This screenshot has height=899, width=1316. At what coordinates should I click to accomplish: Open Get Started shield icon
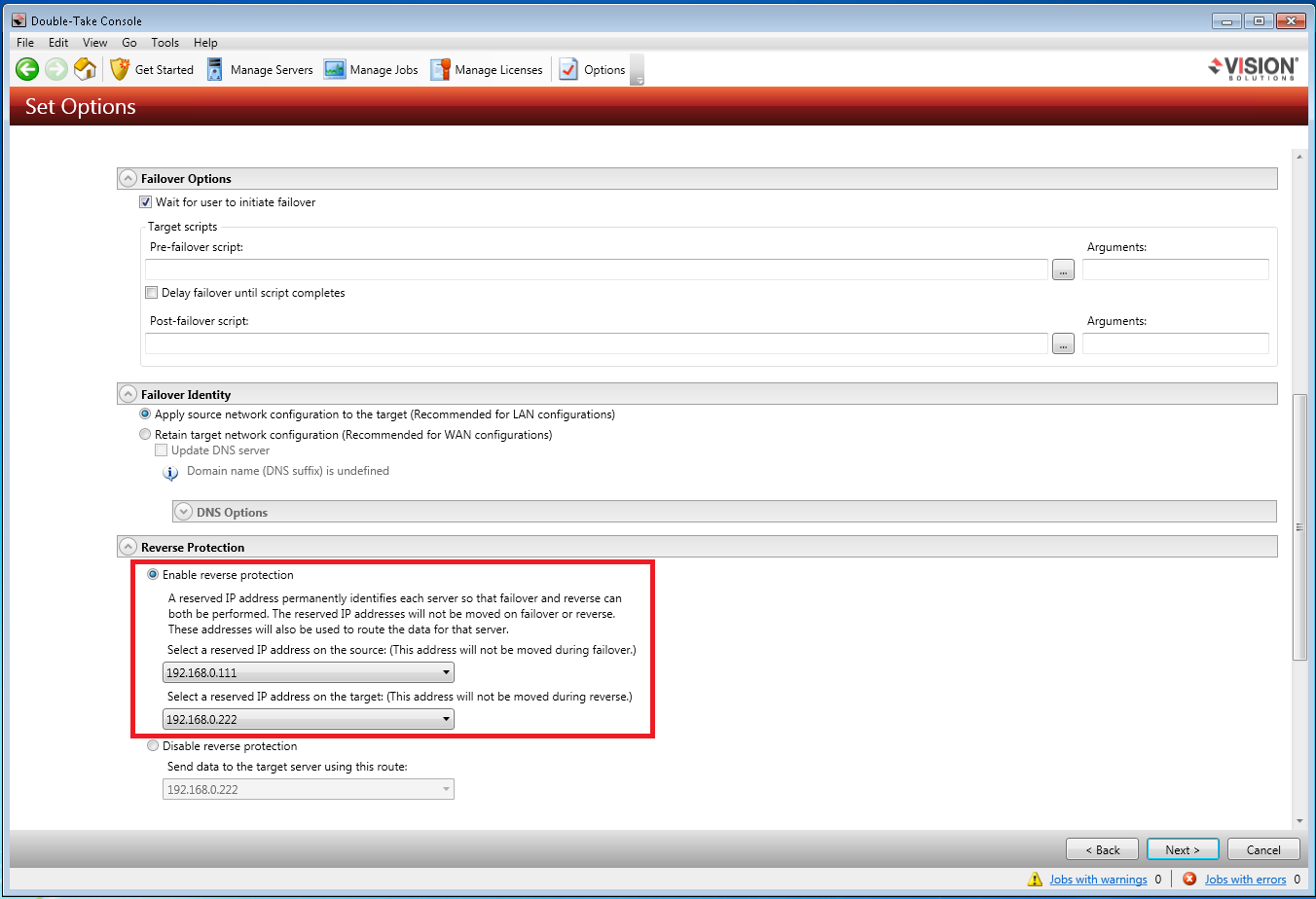tap(120, 69)
